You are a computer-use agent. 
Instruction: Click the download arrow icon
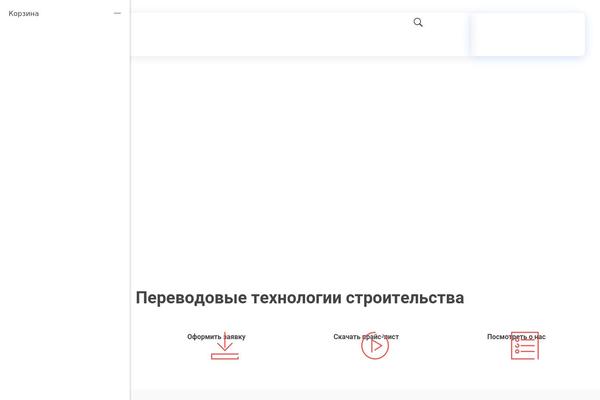pyautogui.click(x=225, y=346)
